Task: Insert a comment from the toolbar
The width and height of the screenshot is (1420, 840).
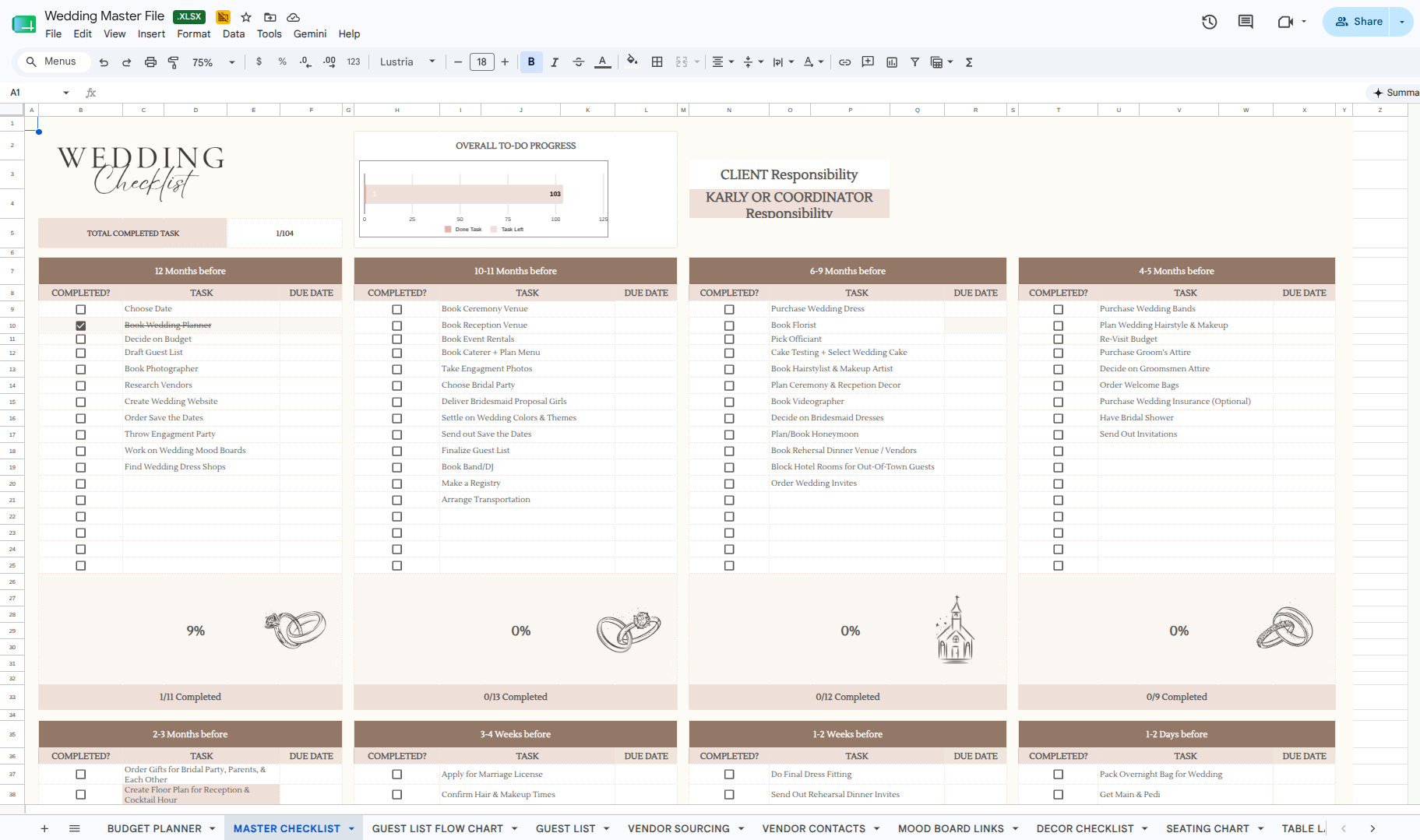Action: 868,62
